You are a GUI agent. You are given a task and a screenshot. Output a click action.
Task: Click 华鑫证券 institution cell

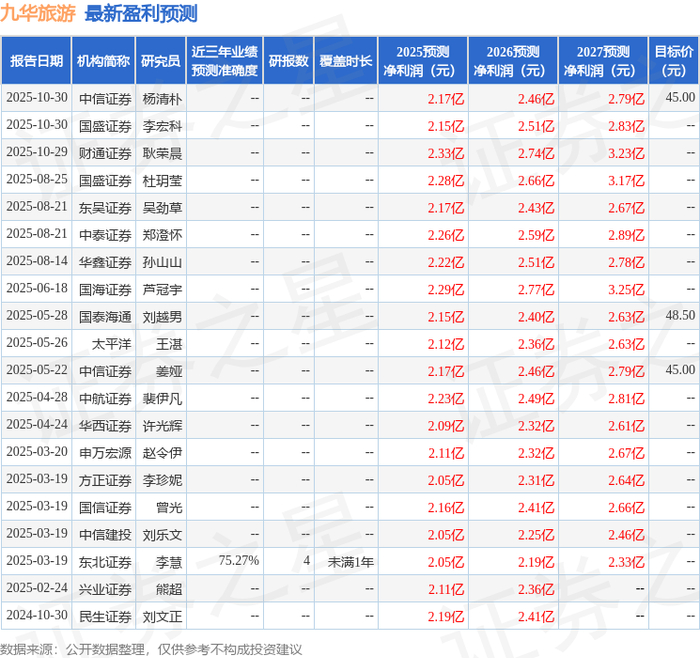(105, 262)
